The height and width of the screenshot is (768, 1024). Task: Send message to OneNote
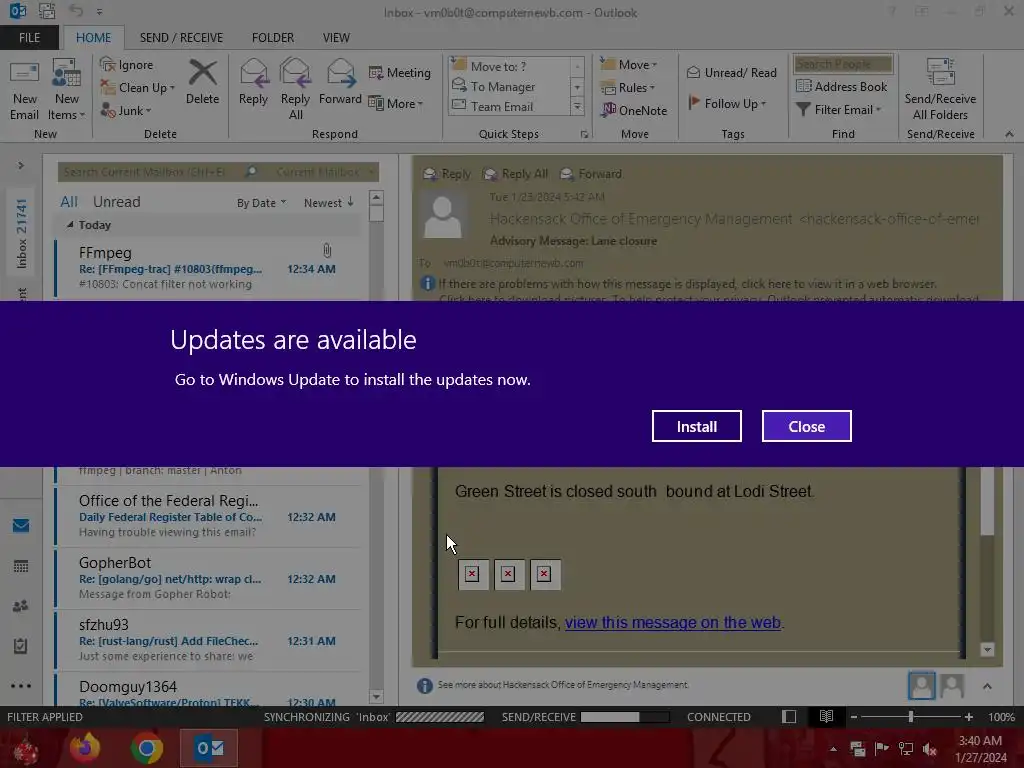[634, 110]
